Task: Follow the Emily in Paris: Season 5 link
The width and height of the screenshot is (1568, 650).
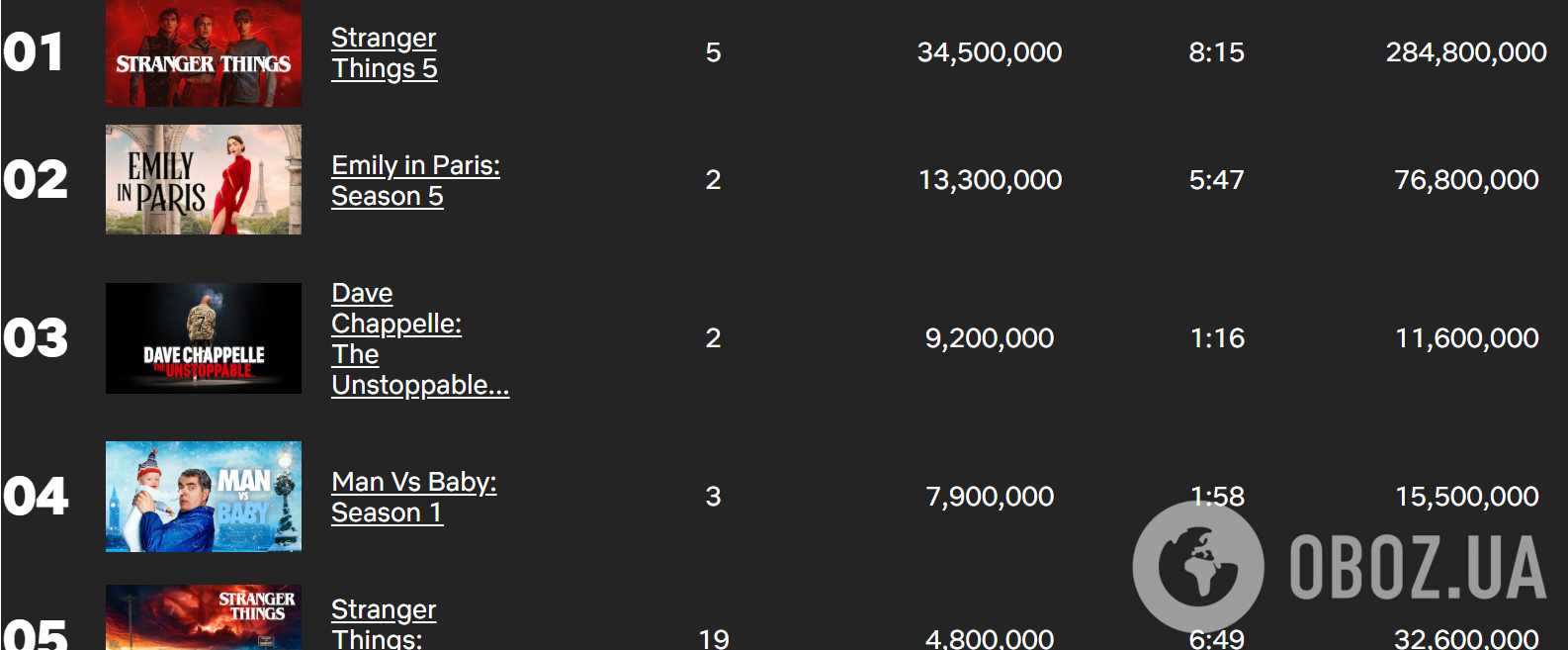Action: [x=415, y=180]
